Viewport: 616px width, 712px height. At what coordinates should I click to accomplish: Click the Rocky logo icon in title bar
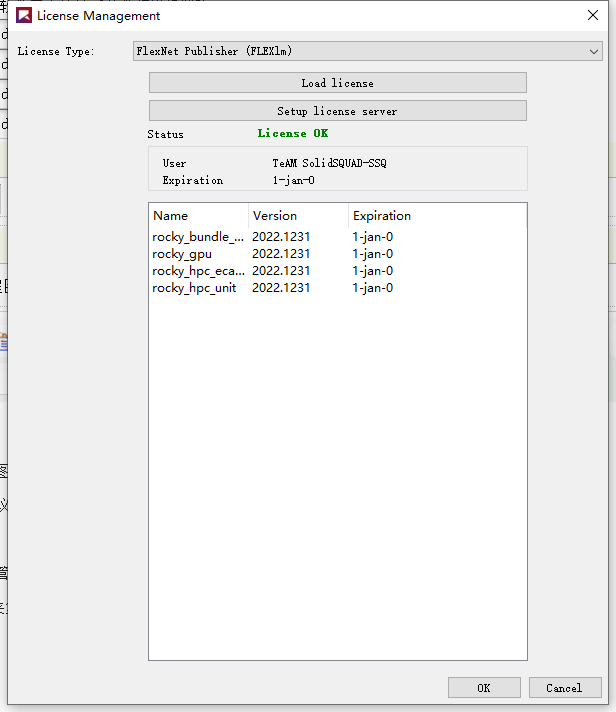point(24,15)
